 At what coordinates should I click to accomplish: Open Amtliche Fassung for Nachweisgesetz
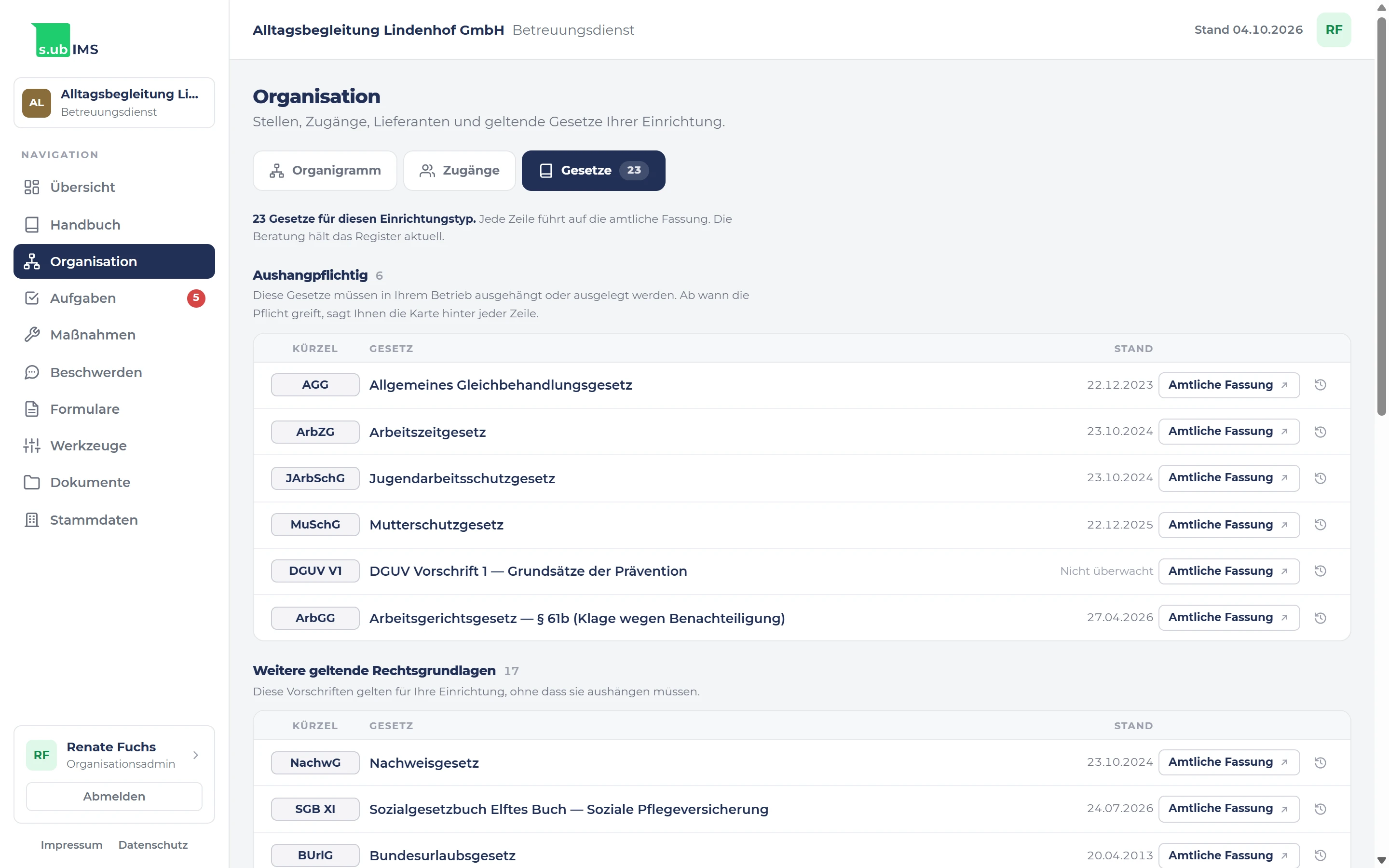1229,762
